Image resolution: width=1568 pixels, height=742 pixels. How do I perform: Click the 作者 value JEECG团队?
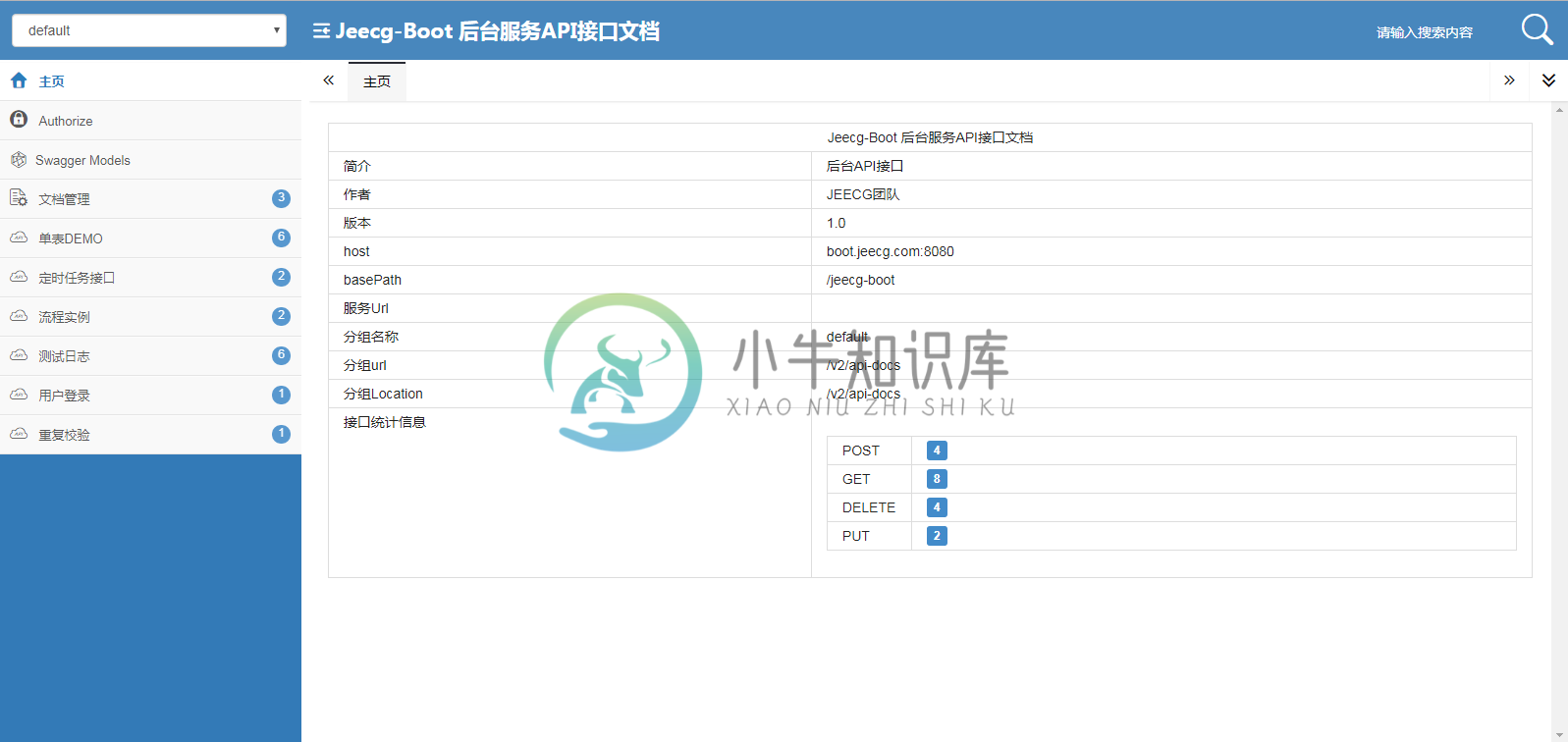coord(863,194)
